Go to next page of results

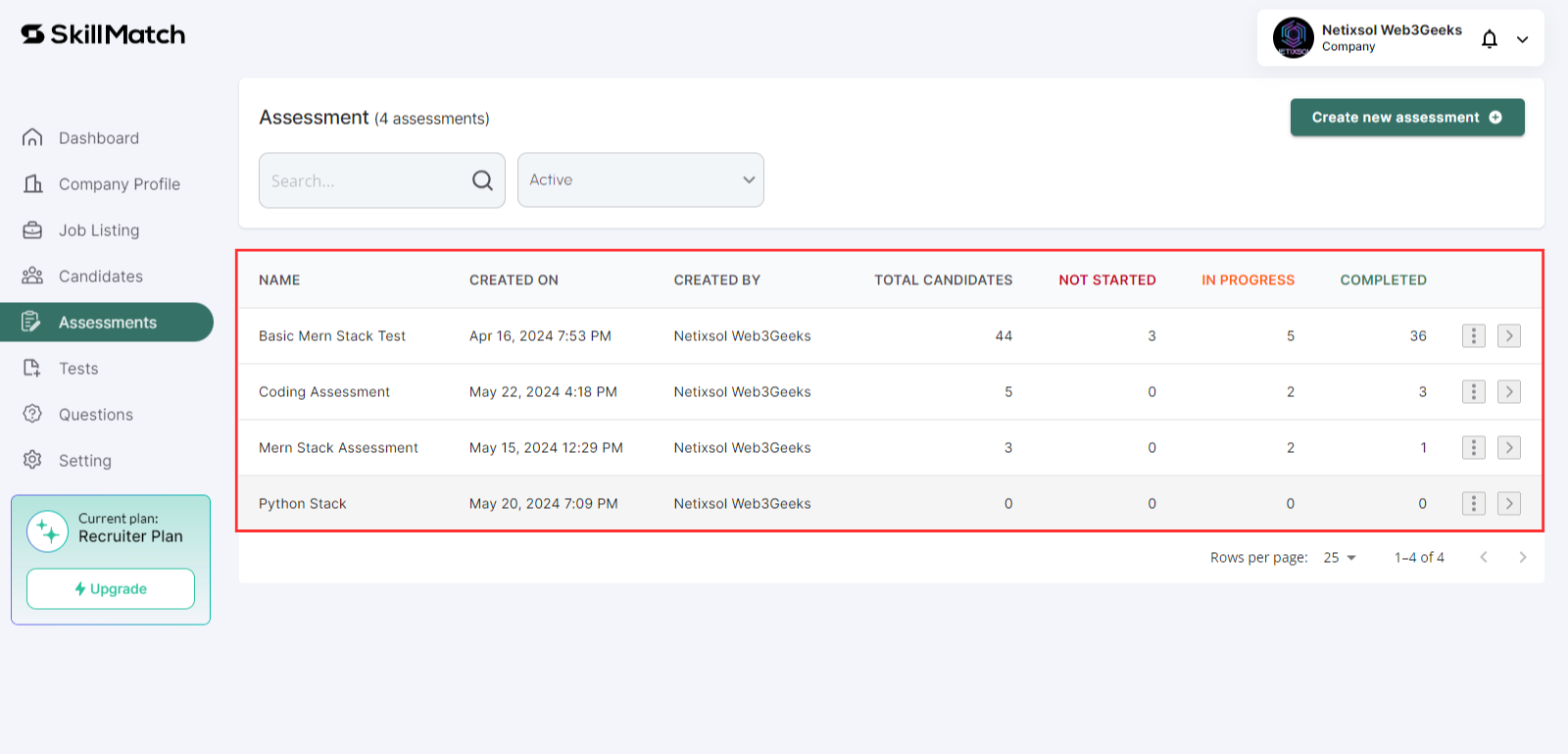point(1523,557)
